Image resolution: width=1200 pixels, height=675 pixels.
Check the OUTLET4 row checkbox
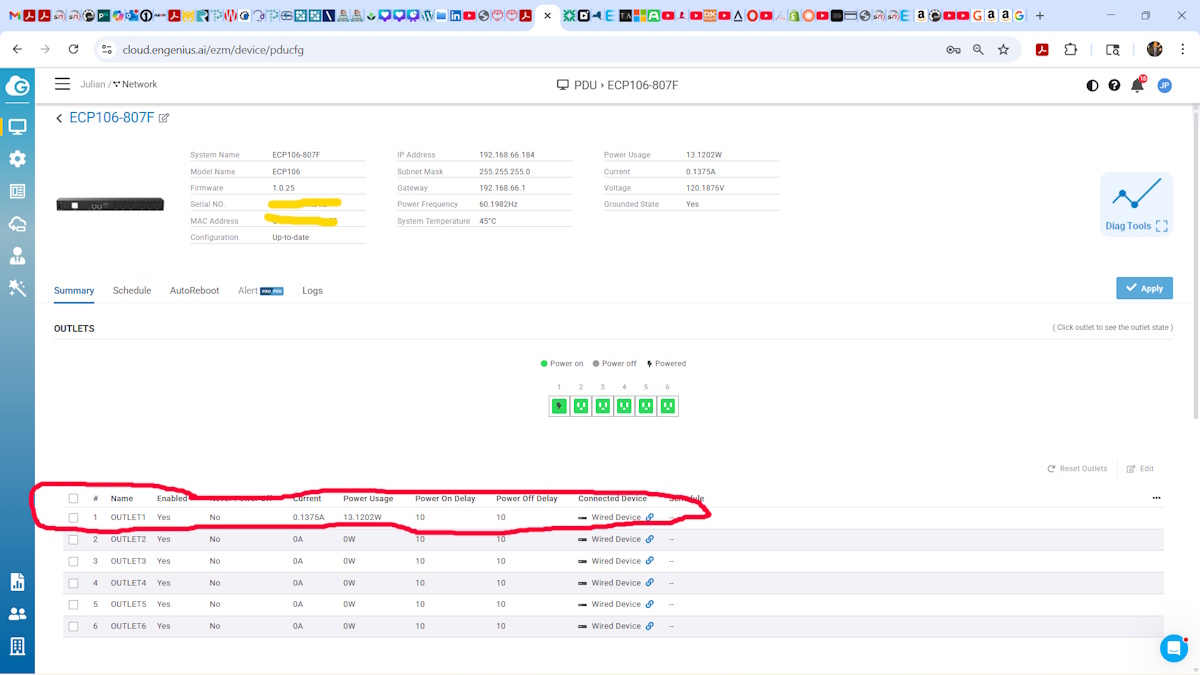pos(73,583)
